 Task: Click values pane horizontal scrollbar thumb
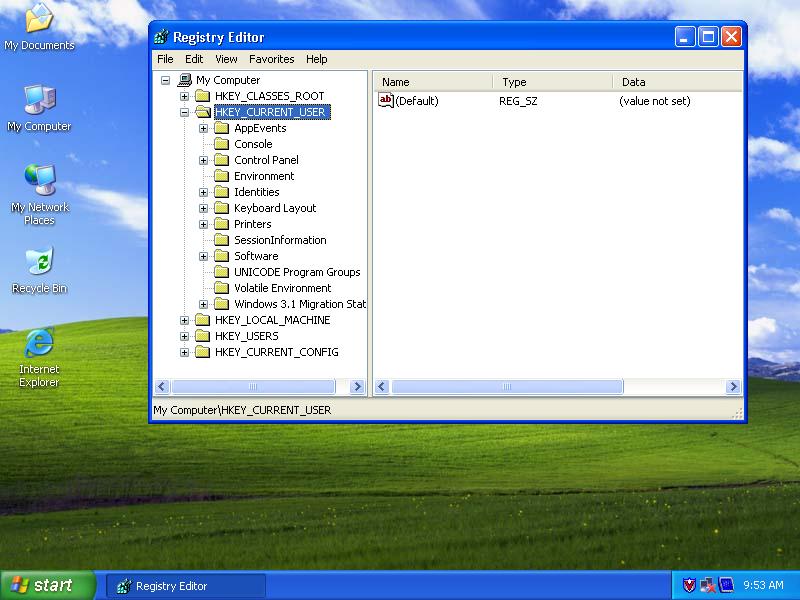pos(507,387)
